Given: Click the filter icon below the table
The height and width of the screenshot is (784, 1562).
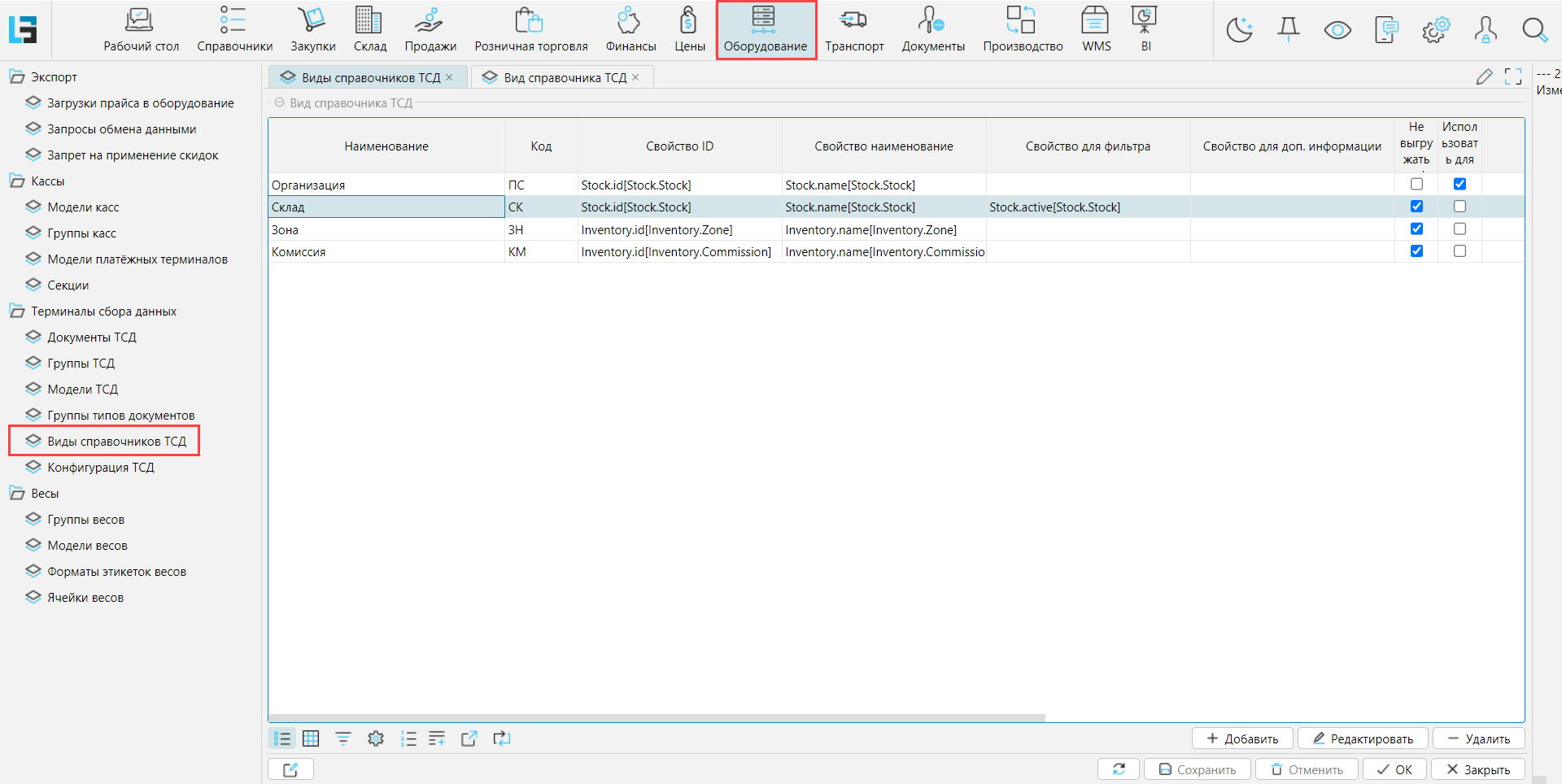Looking at the screenshot, I should pos(343,738).
